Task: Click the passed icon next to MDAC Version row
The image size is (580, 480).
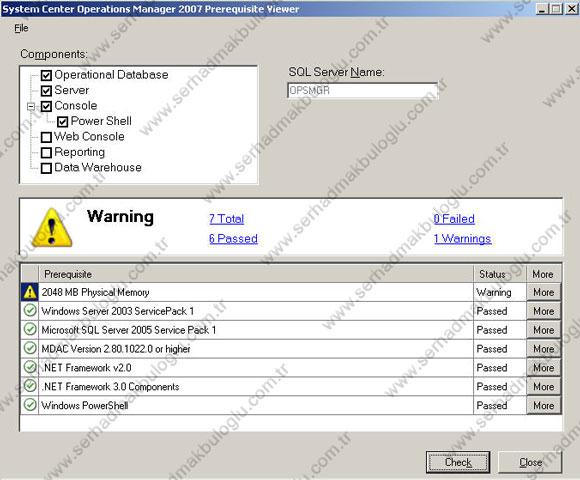Action: [30, 348]
